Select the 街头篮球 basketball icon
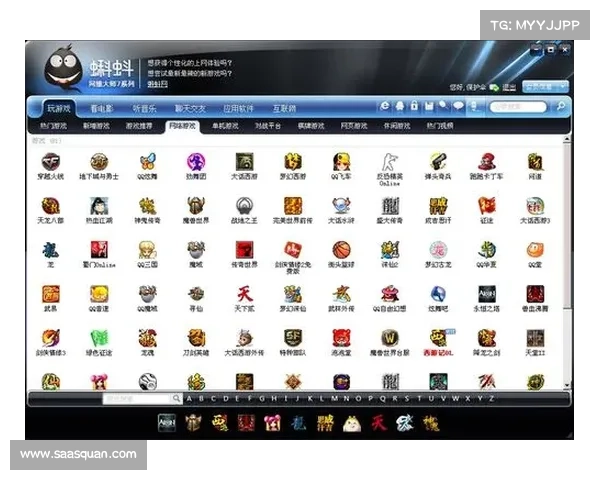This screenshot has height=480, width=600. click(x=341, y=250)
